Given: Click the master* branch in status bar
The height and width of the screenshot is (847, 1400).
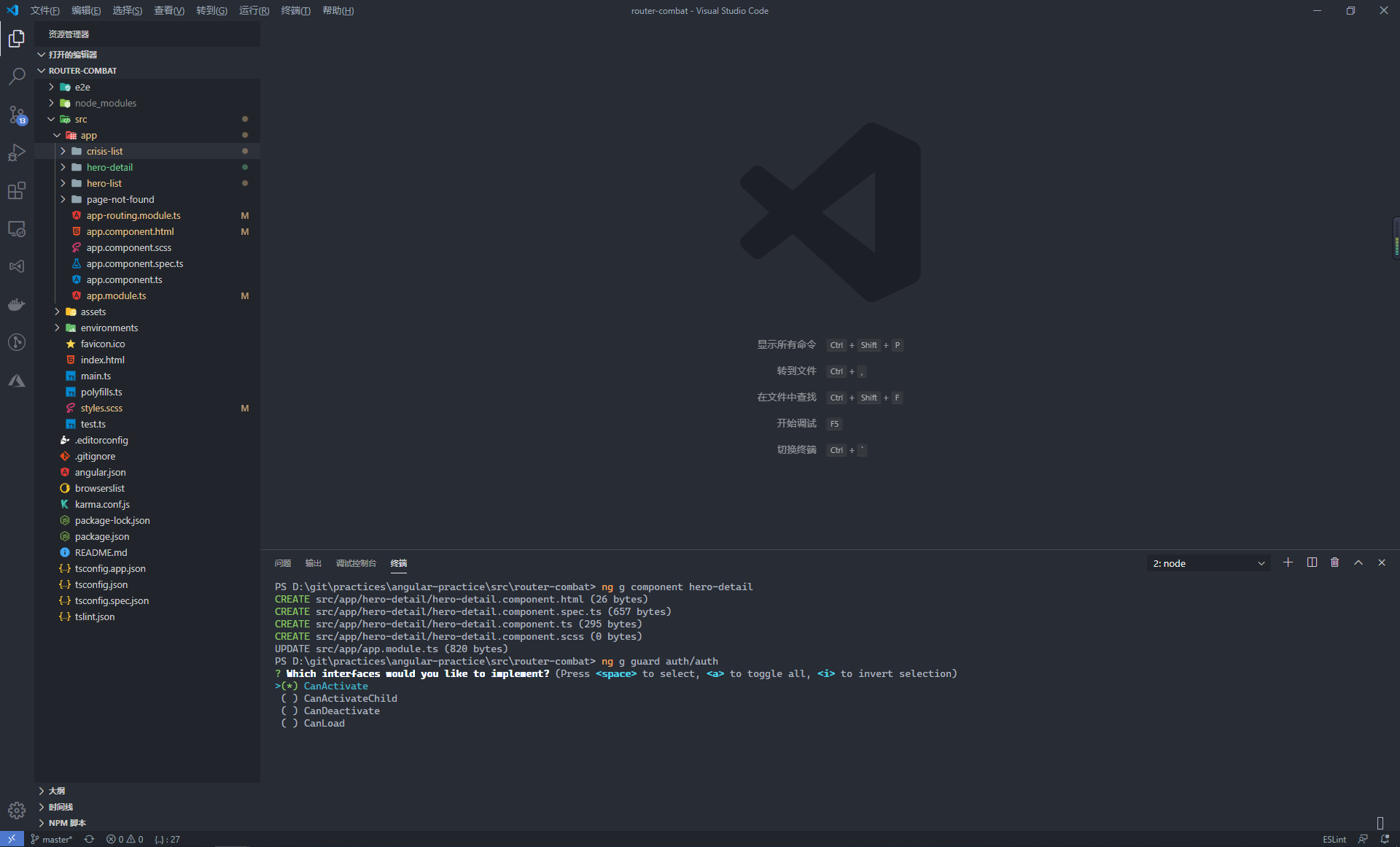Looking at the screenshot, I should point(52,839).
